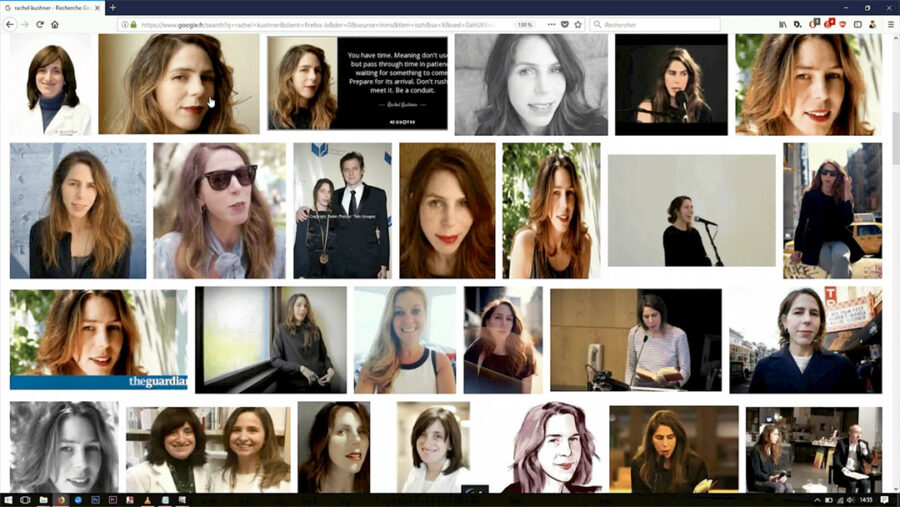Open the sunglasses portrait thumbnail
Image resolution: width=900 pixels, height=507 pixels.
[x=219, y=210]
